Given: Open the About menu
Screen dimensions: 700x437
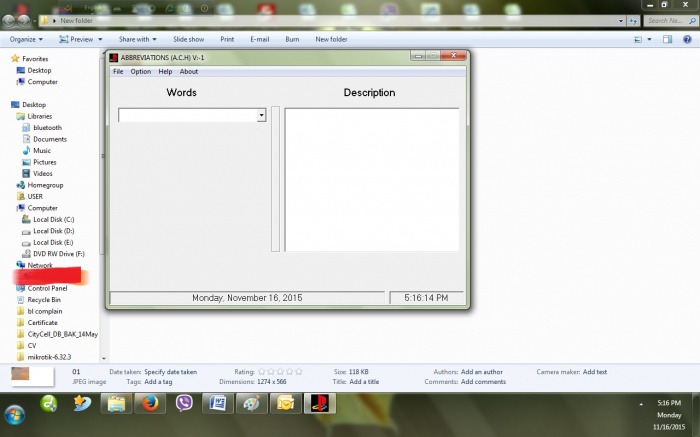Looking at the screenshot, I should pyautogui.click(x=188, y=72).
